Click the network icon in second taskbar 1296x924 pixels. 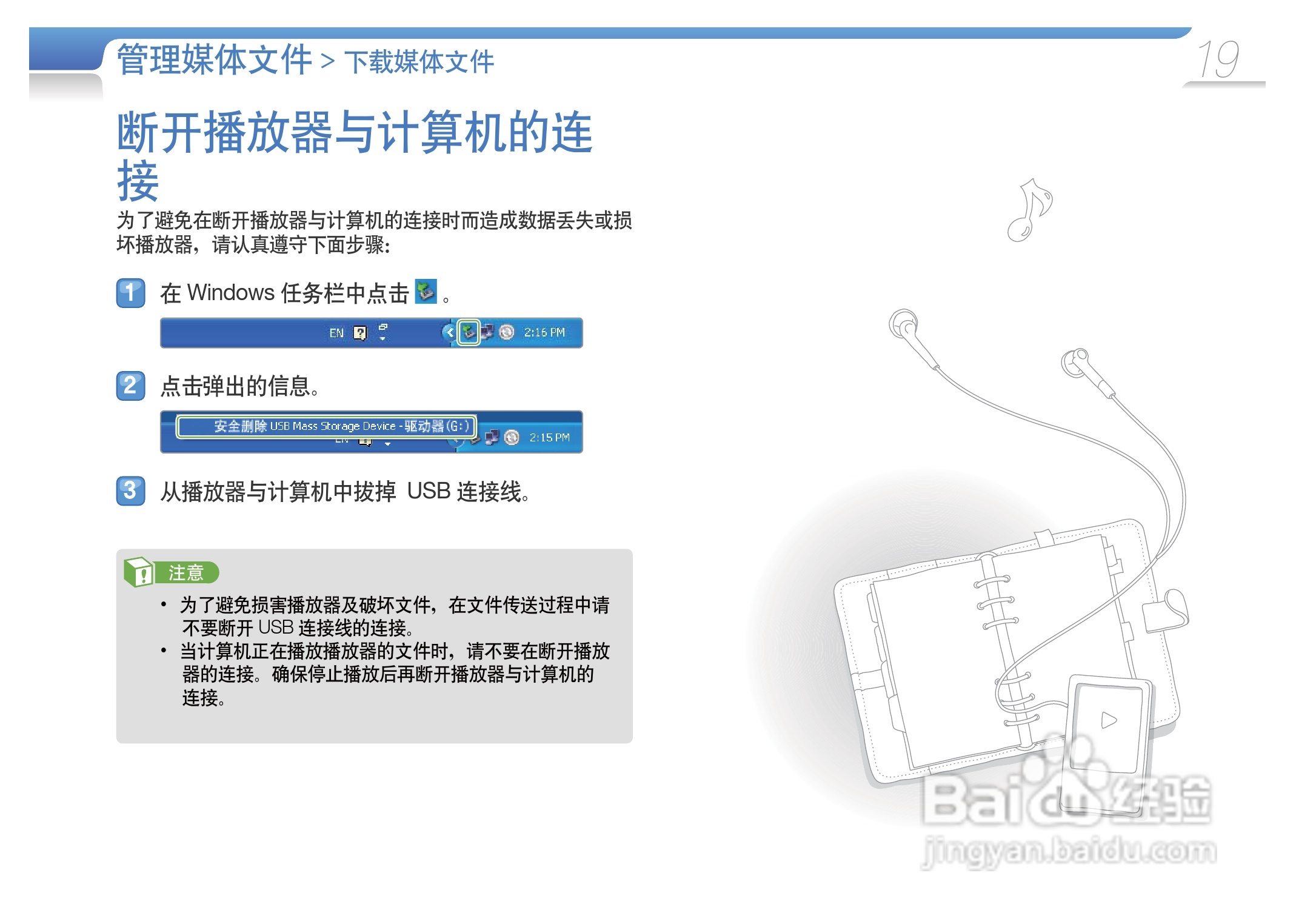coord(492,437)
